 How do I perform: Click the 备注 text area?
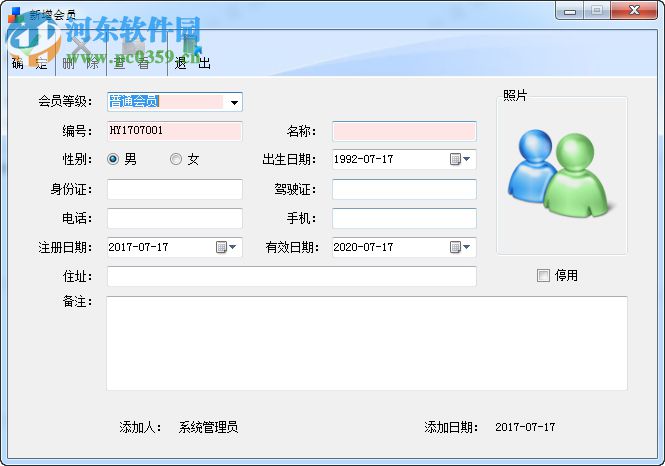coord(367,343)
